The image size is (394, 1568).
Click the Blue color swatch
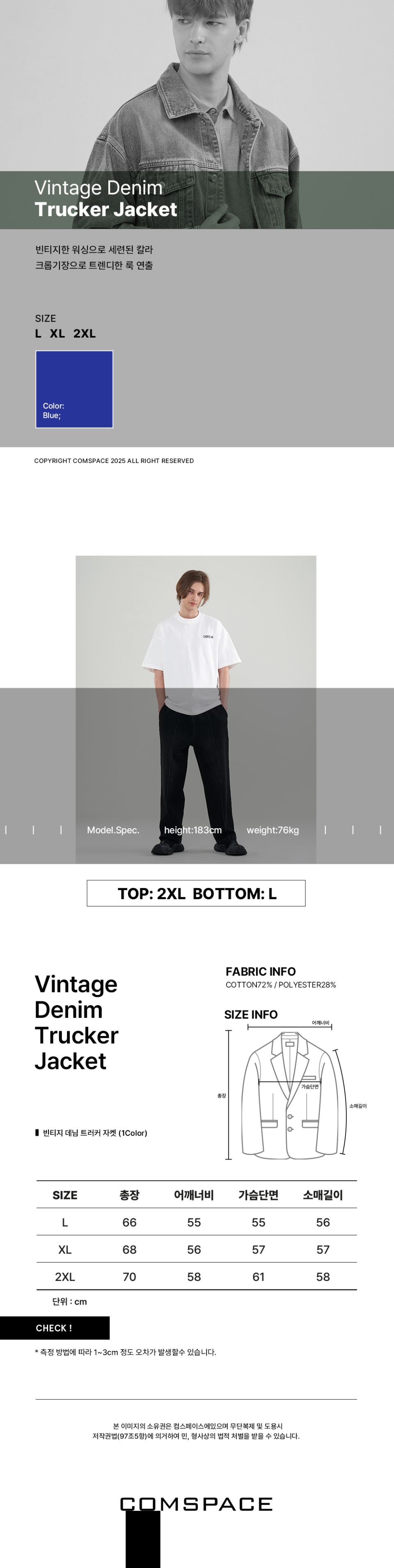pyautogui.click(x=74, y=389)
